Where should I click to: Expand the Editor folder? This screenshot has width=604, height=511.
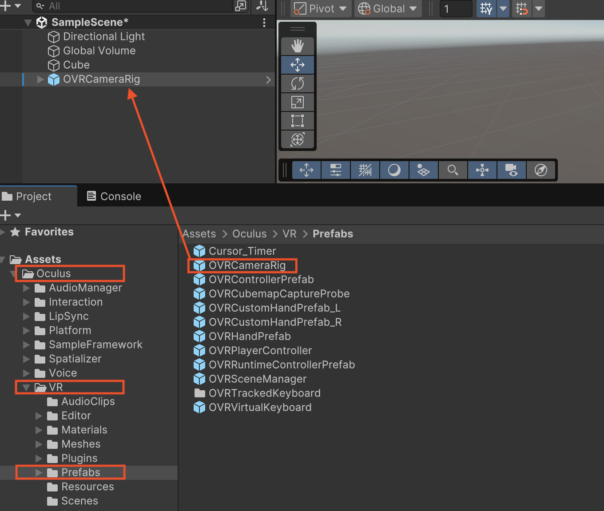[x=39, y=416]
